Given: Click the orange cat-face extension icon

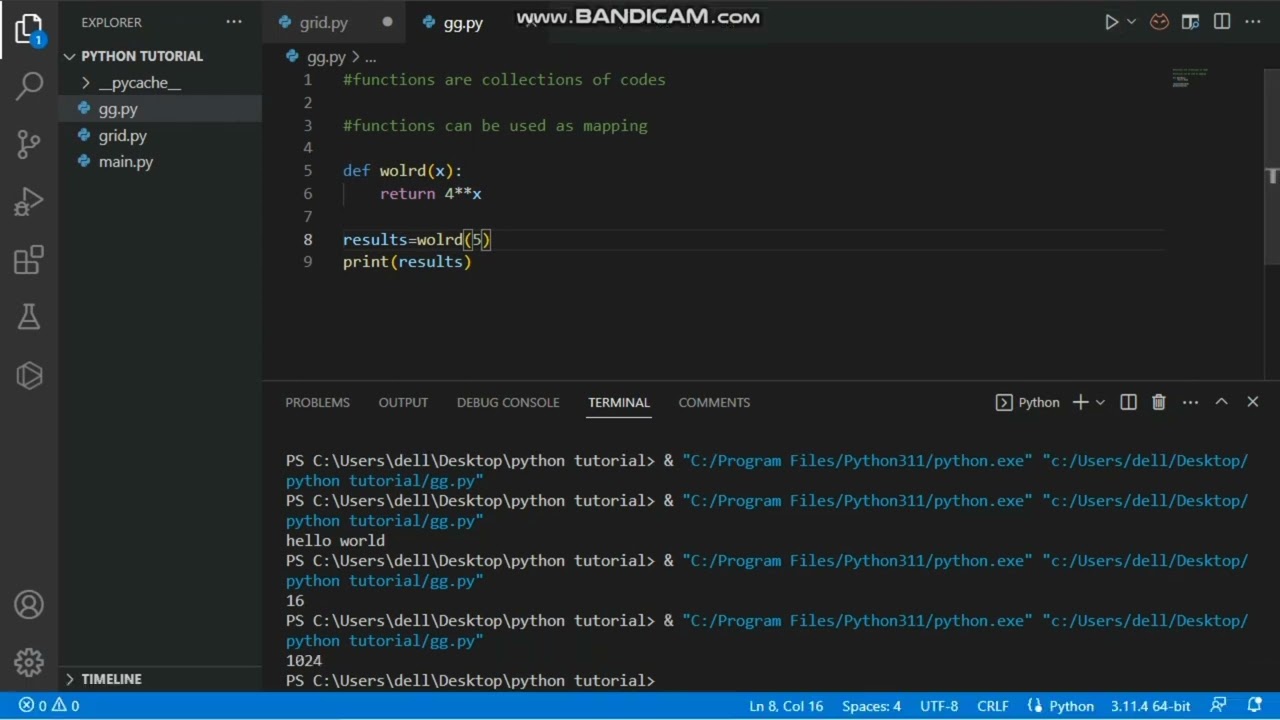Looking at the screenshot, I should click(x=1159, y=22).
